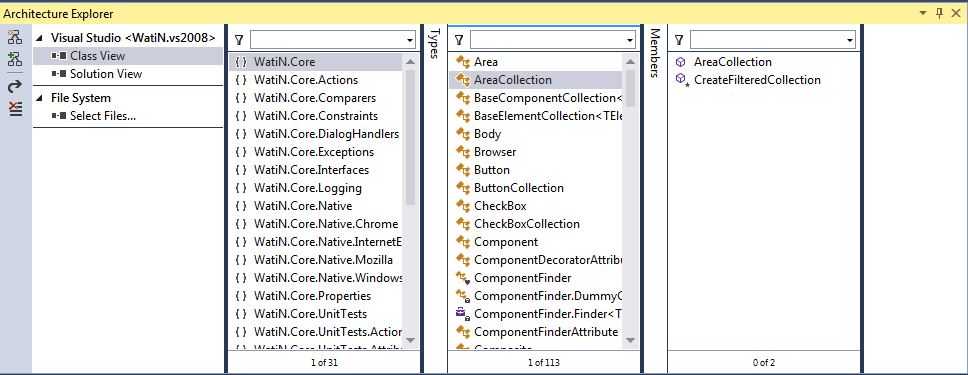This screenshot has width=968, height=375.
Task: Click the CreateFilteredCollection method icon
Action: coord(682,80)
